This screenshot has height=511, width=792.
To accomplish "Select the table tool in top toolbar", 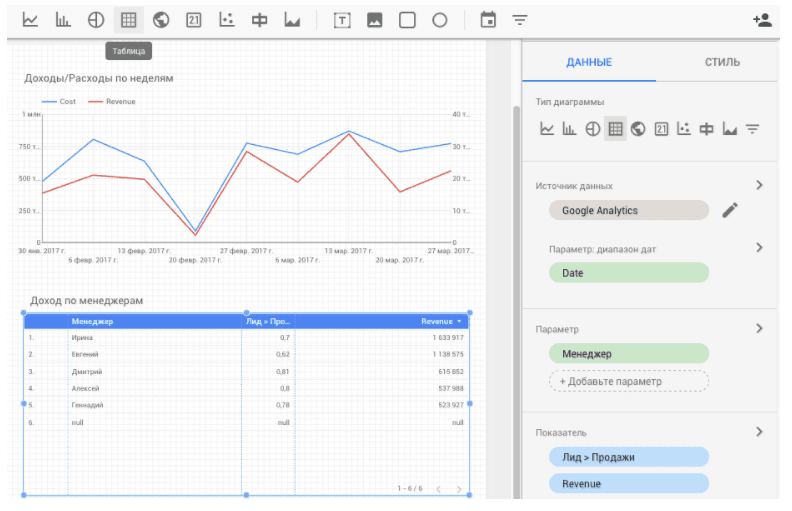I will [128, 20].
